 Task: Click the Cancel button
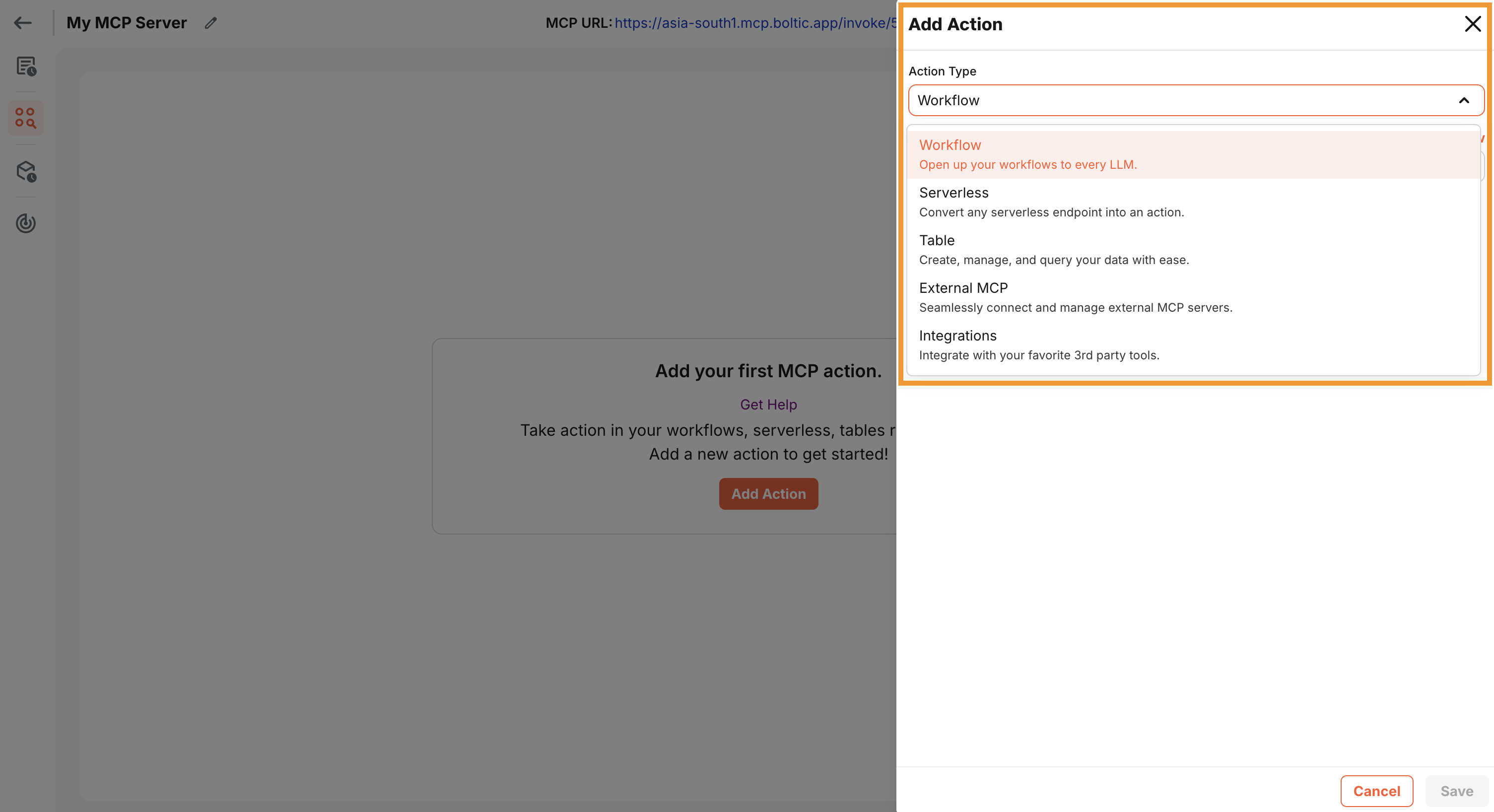(1376, 791)
